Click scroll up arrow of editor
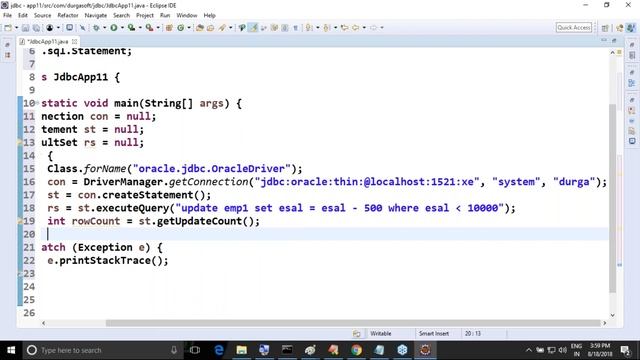Viewport: 640px width, 360px height. pyautogui.click(x=613, y=53)
